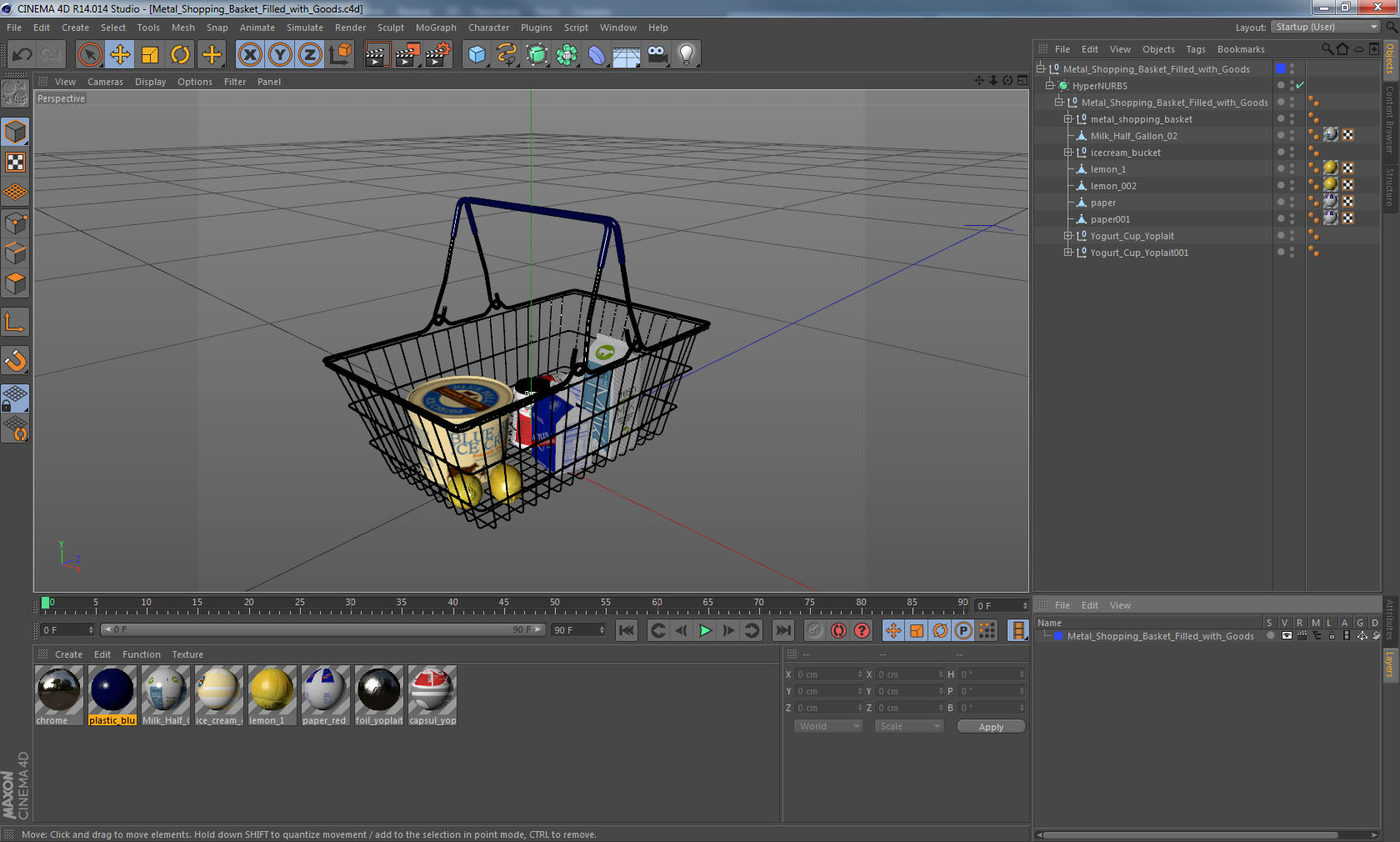Open the viewport Filter menu
Screen dimensions: 1400x842
235,82
